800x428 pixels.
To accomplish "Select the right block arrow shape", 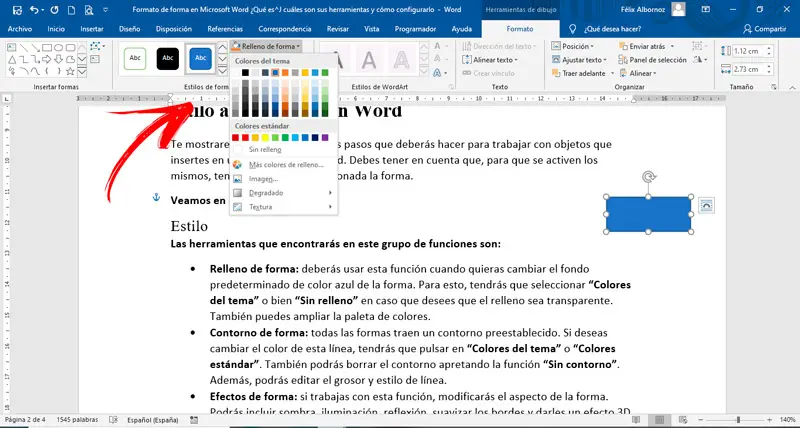I will [47, 59].
